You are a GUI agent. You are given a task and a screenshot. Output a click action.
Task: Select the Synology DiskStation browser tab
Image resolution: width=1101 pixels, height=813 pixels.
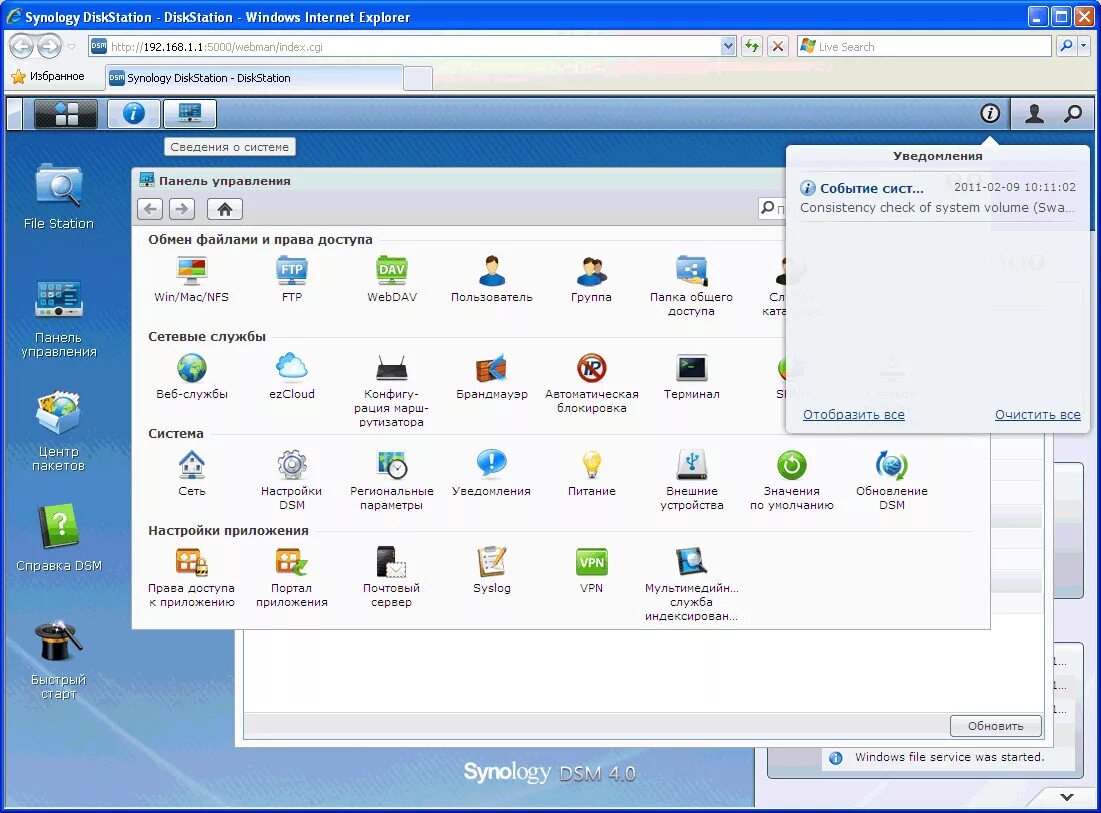click(254, 78)
